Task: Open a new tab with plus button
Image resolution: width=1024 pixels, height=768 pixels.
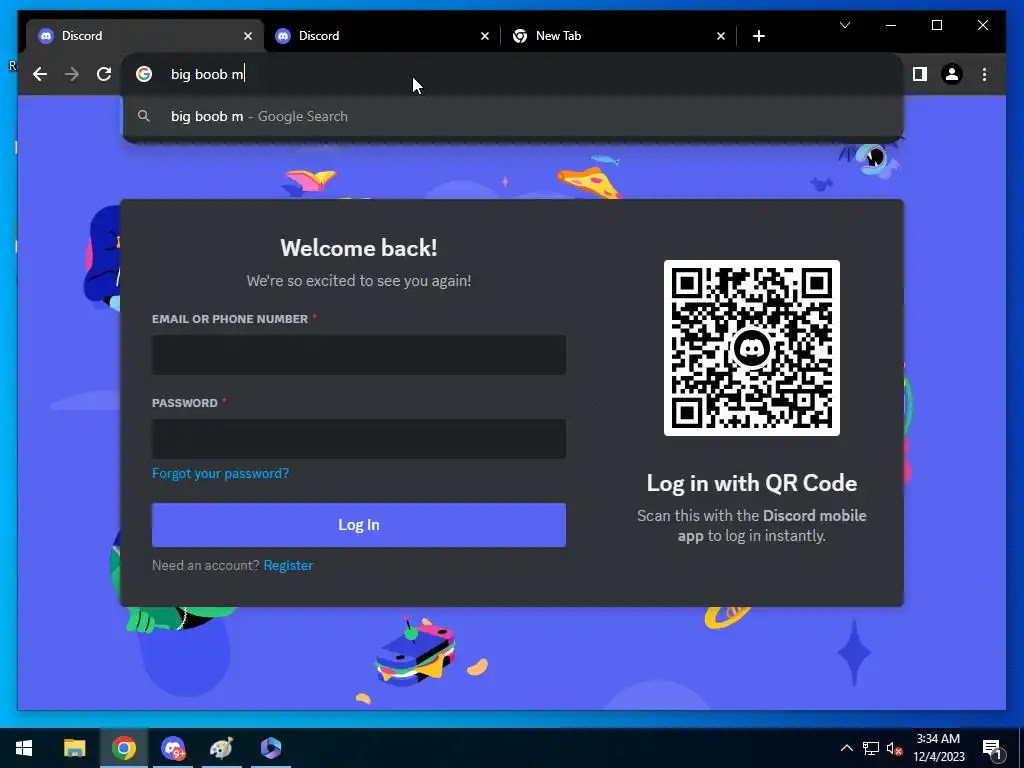Action: click(758, 36)
